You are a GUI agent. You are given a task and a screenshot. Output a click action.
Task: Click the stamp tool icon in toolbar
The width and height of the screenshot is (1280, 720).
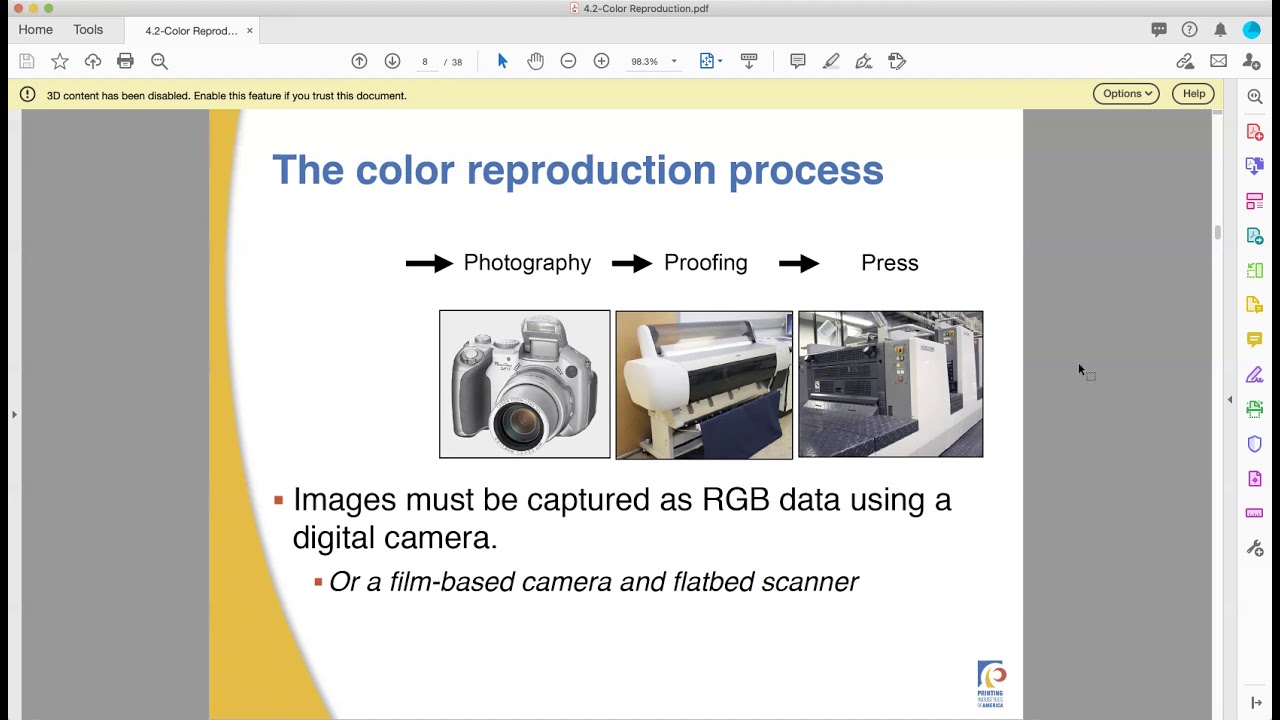[897, 61]
